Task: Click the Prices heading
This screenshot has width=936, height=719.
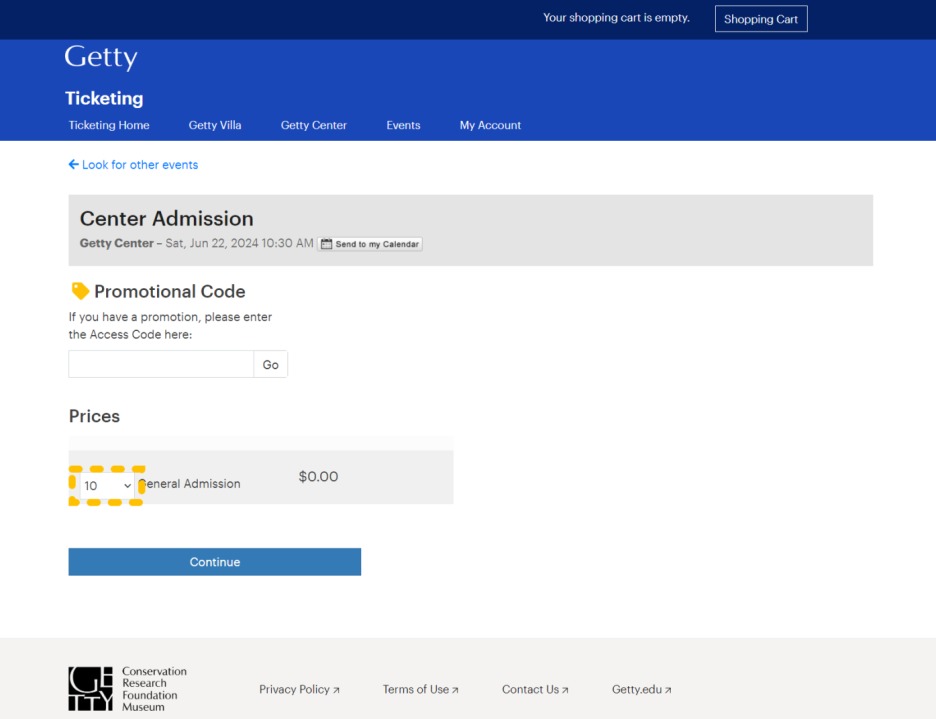Action: (94, 416)
